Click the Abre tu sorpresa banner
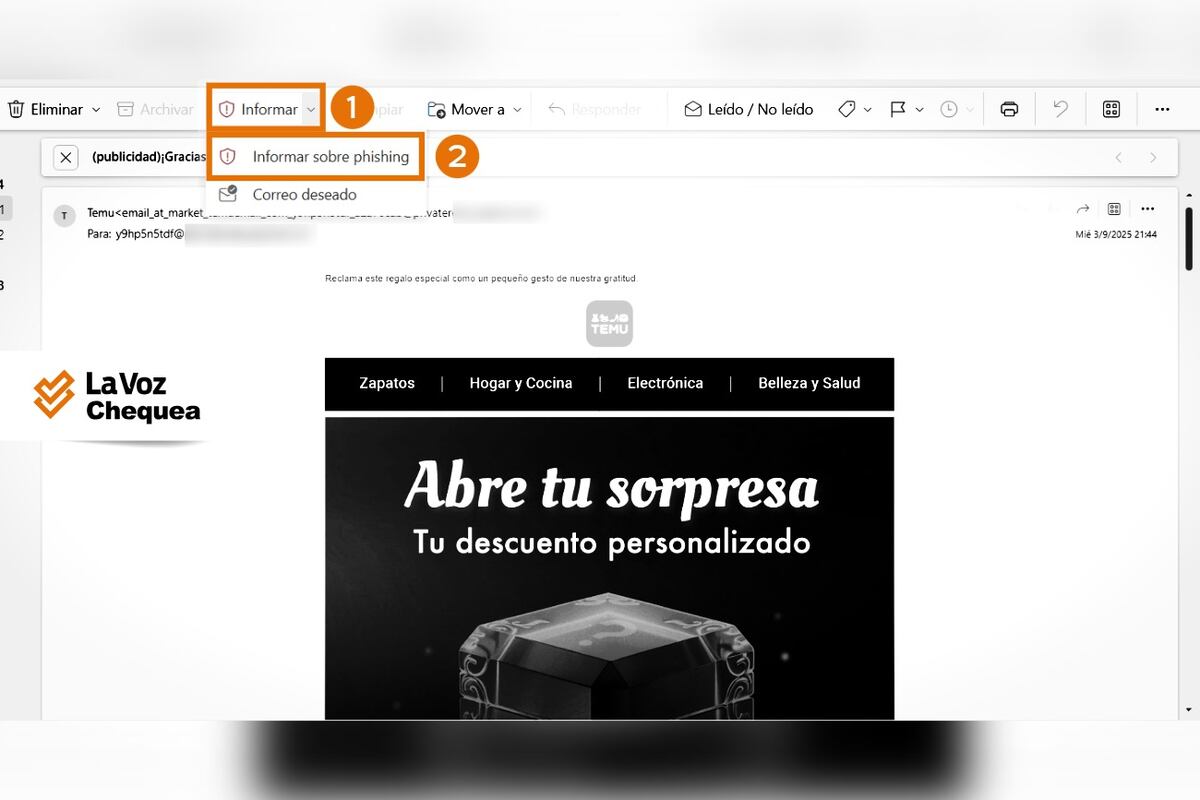1200x800 pixels. click(610, 567)
